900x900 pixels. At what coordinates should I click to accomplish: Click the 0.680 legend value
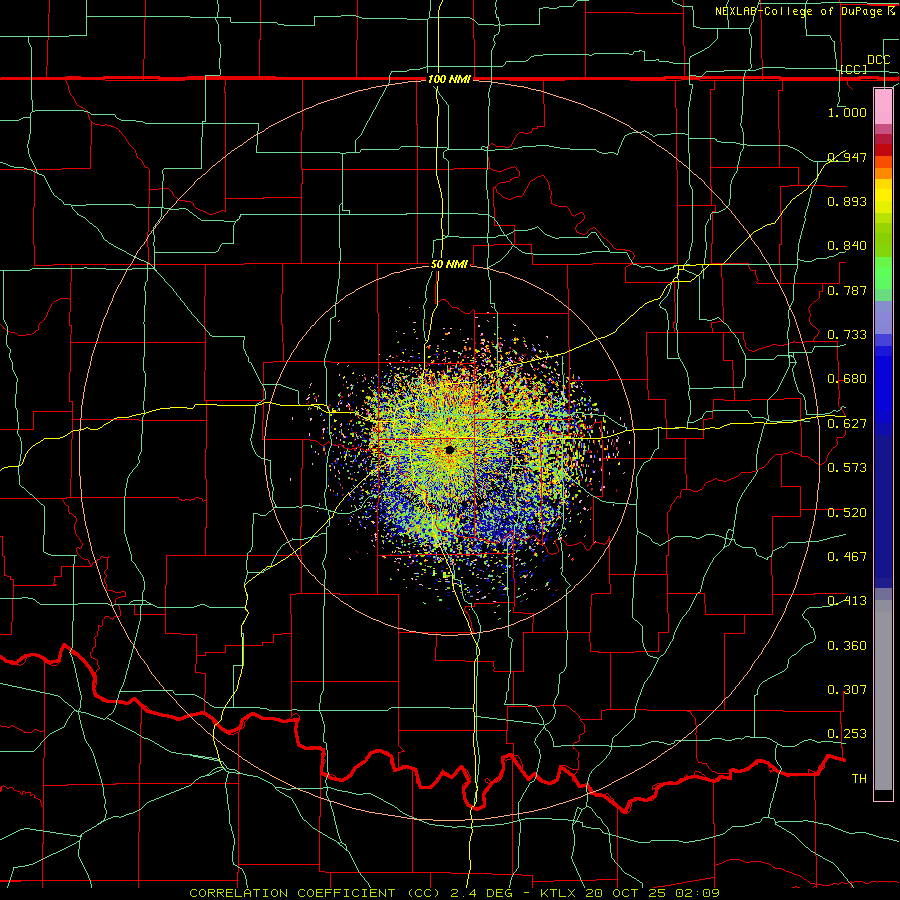pos(847,378)
